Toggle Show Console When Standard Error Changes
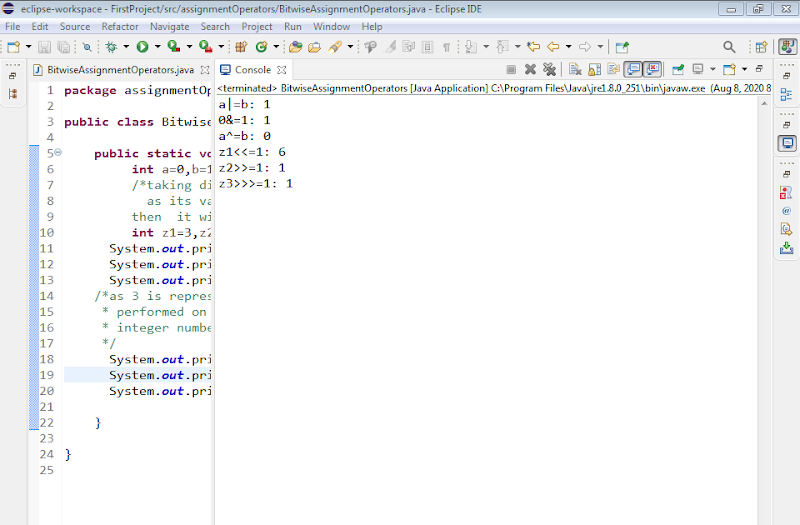 coord(652,69)
